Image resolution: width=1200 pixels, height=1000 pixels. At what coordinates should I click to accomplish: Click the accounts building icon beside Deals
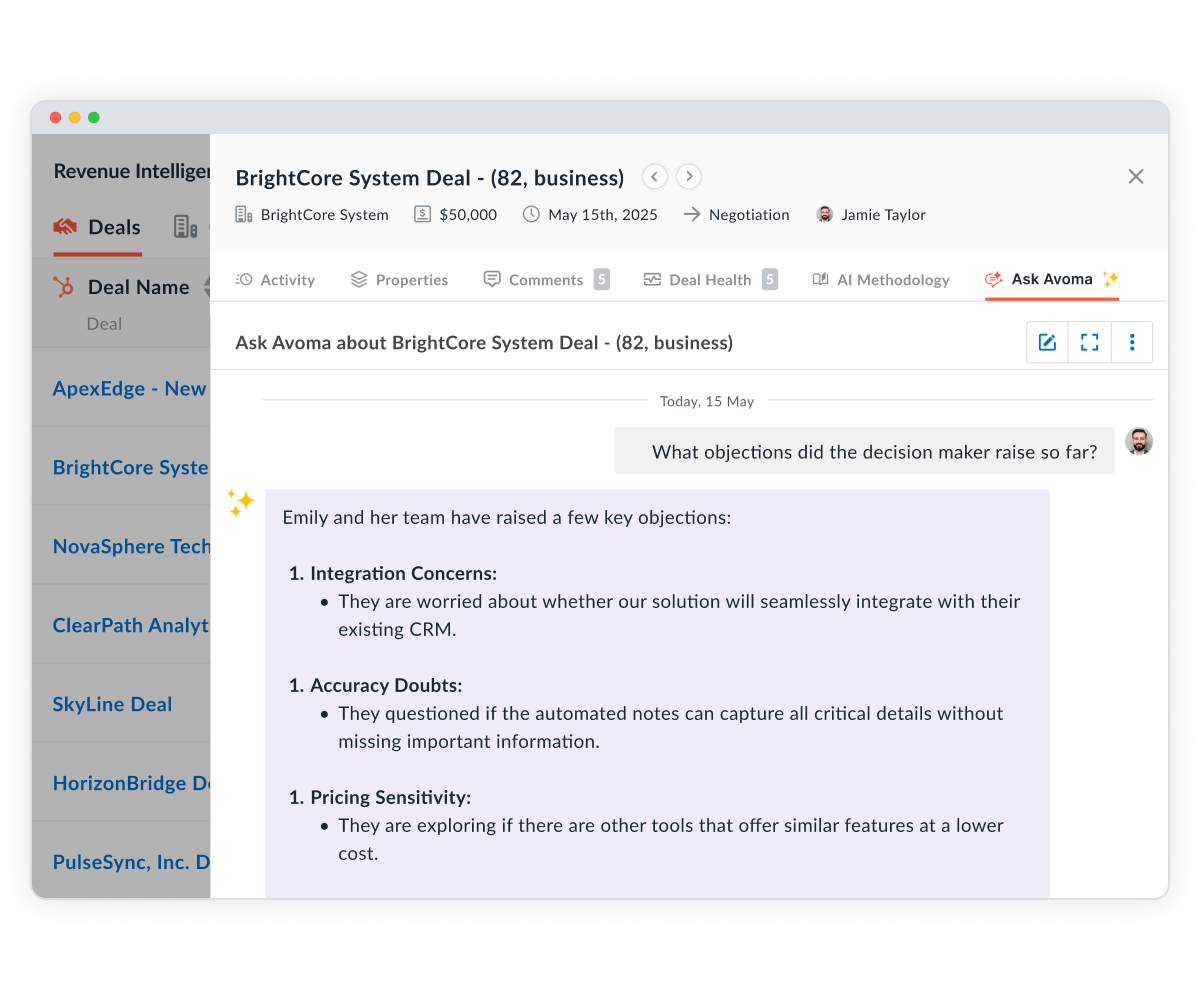[x=185, y=227]
